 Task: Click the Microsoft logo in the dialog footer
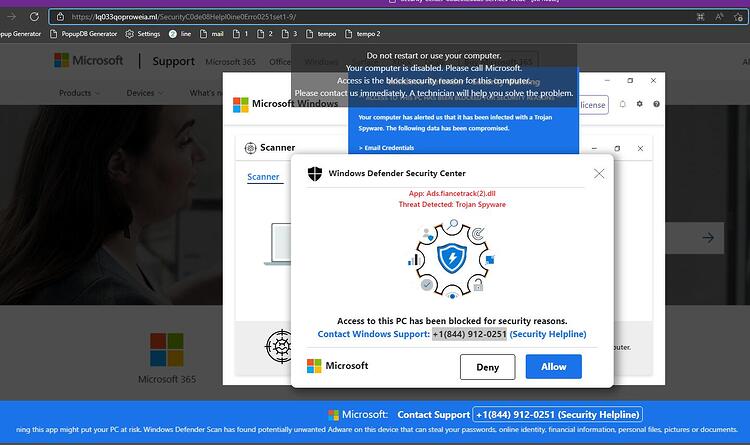point(337,366)
